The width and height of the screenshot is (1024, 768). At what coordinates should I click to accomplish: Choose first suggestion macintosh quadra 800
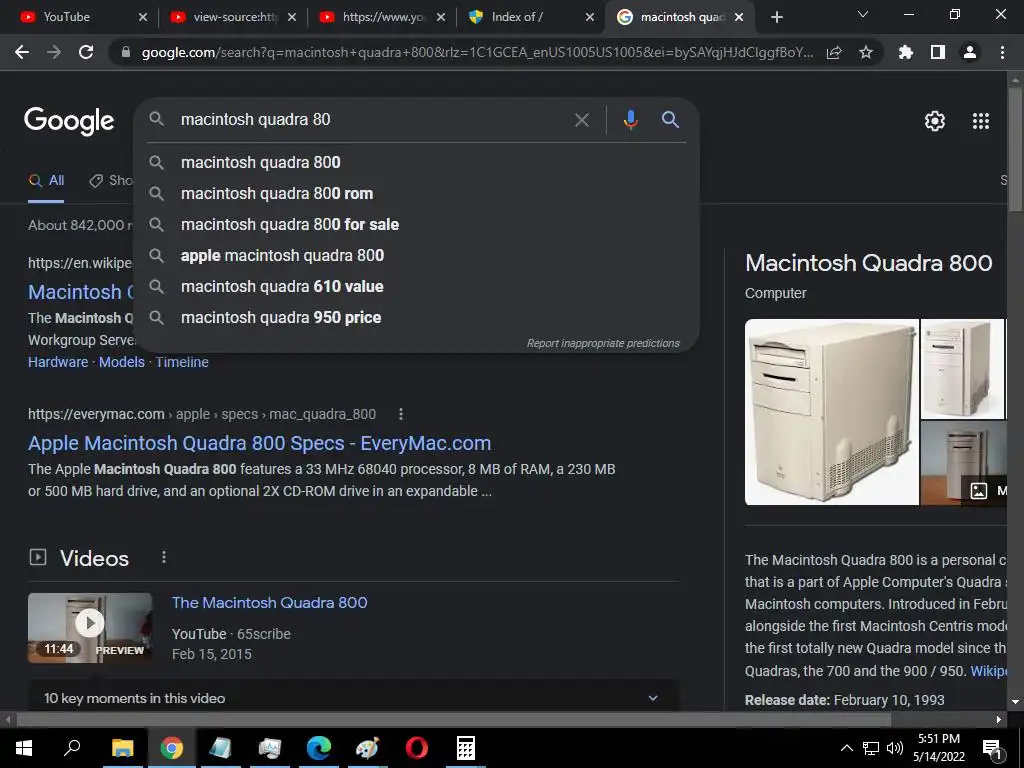416,162
